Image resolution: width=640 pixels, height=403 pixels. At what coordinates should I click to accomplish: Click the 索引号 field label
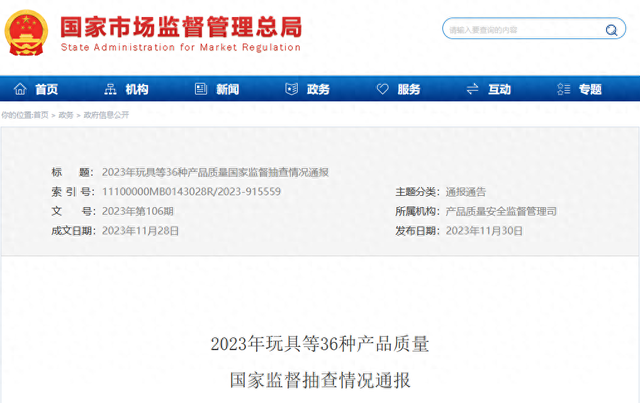73,192
